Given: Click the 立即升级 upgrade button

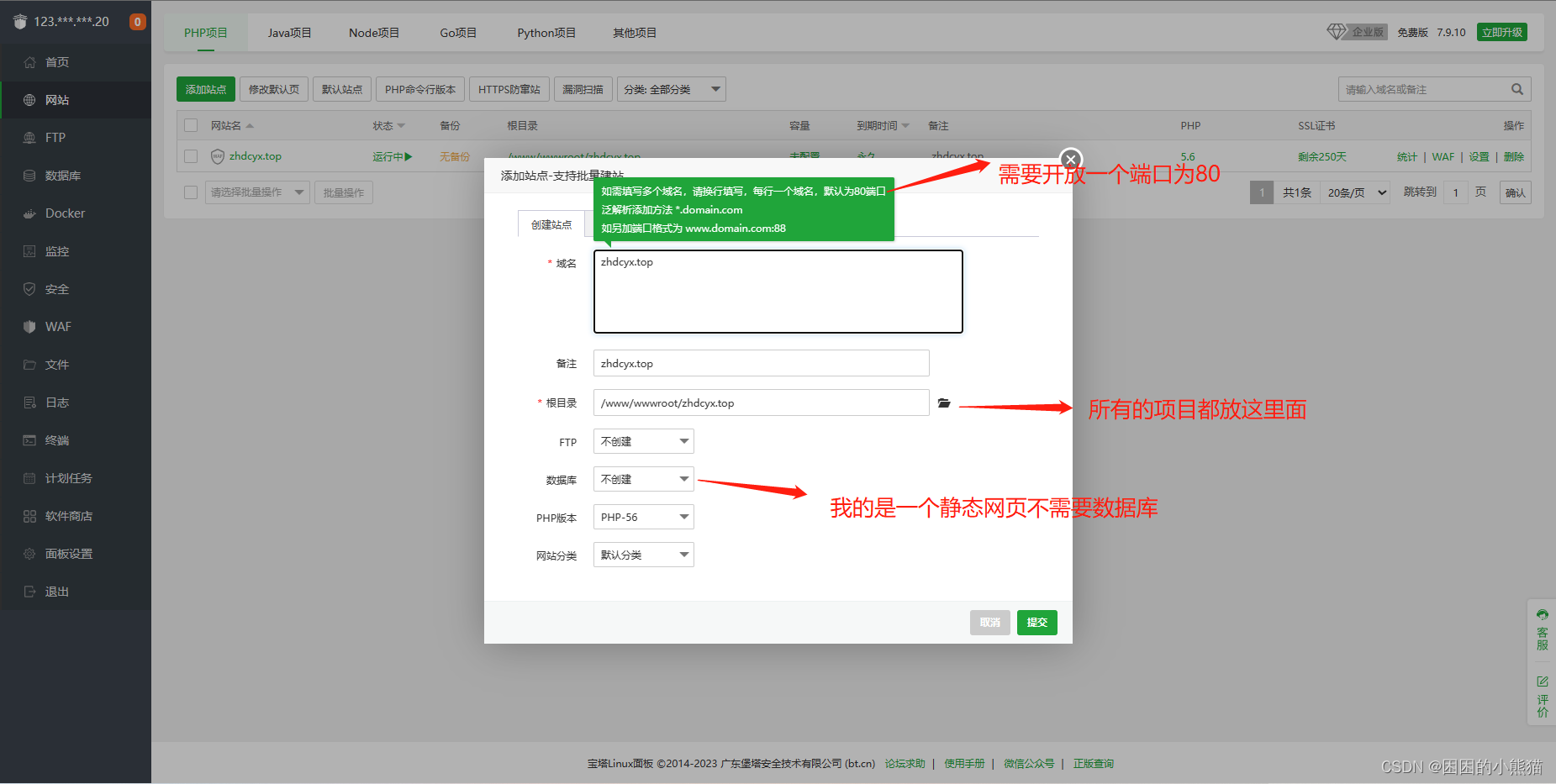Looking at the screenshot, I should point(1502,32).
